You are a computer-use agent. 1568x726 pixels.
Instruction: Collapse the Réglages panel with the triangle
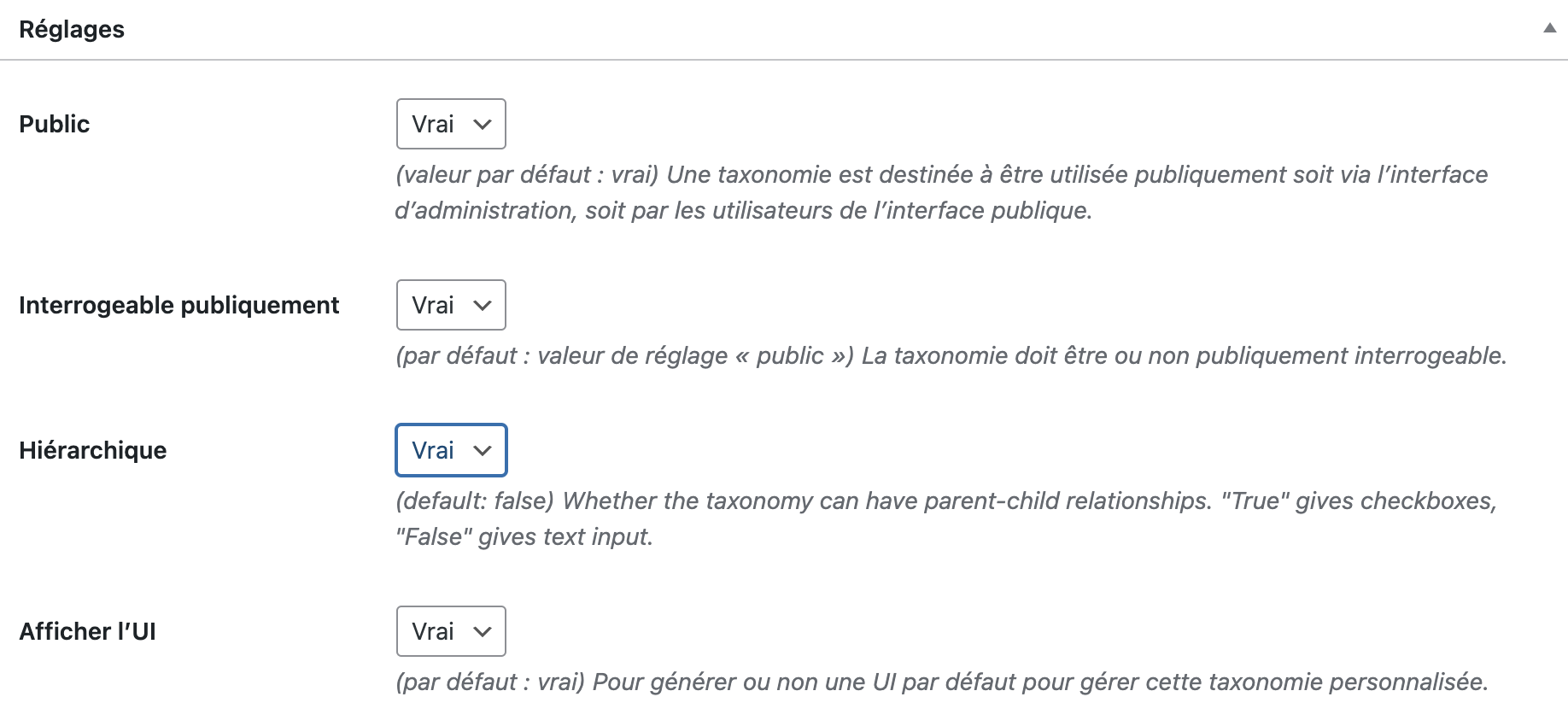[1549, 28]
